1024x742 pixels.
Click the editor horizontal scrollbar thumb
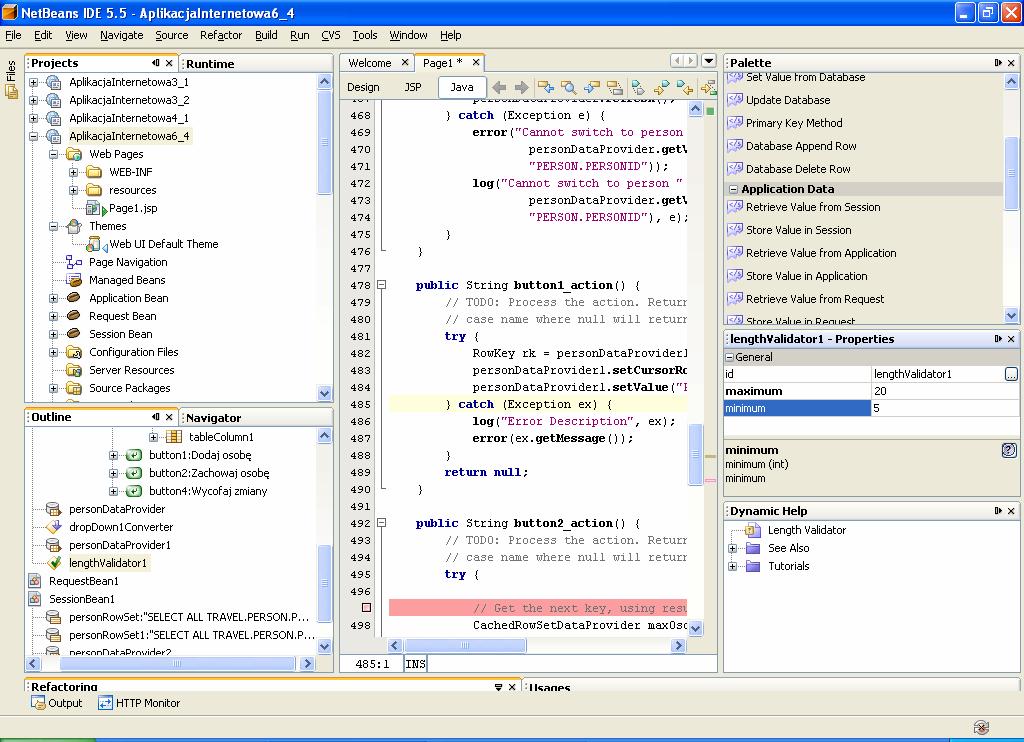tap(465, 645)
